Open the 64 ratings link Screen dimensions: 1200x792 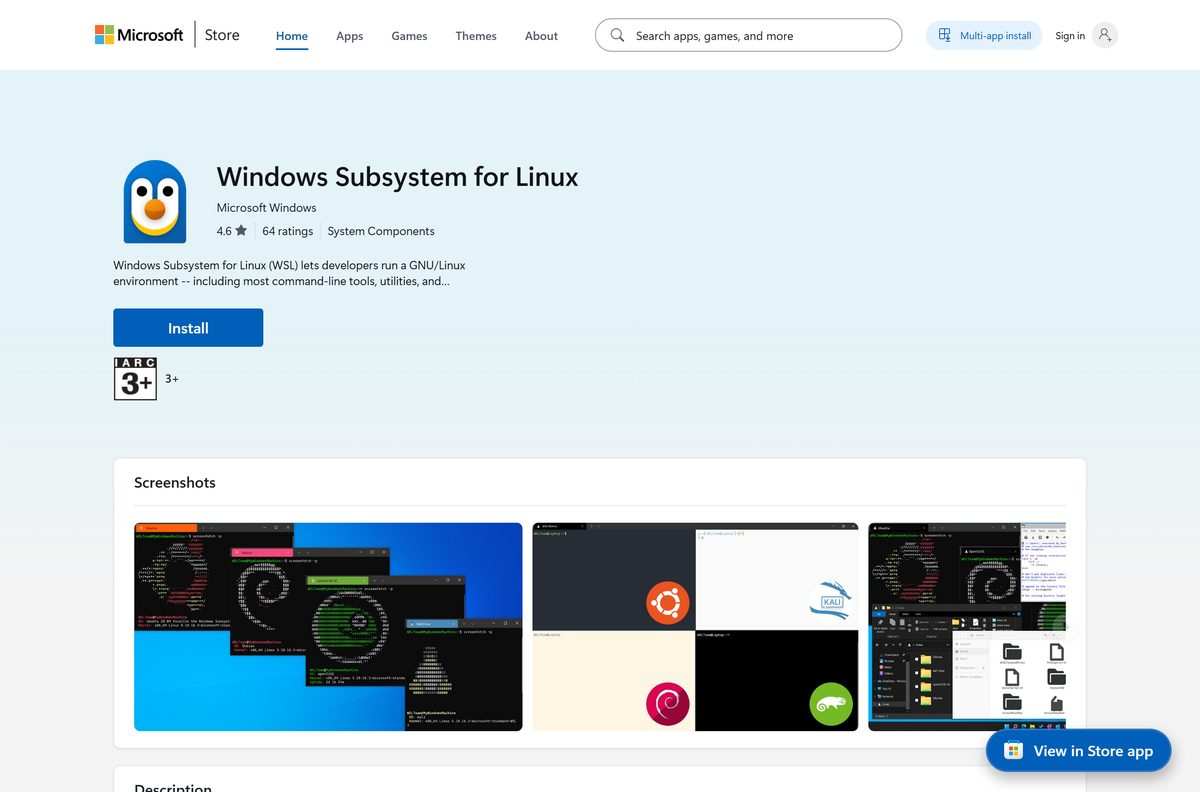point(288,231)
